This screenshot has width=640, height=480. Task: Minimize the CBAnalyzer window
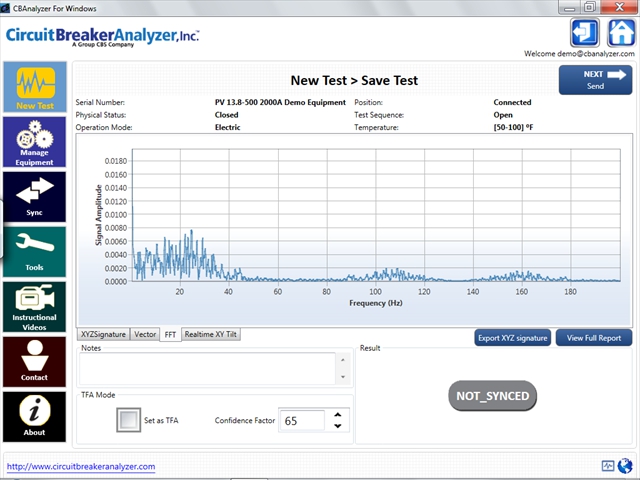pos(569,7)
